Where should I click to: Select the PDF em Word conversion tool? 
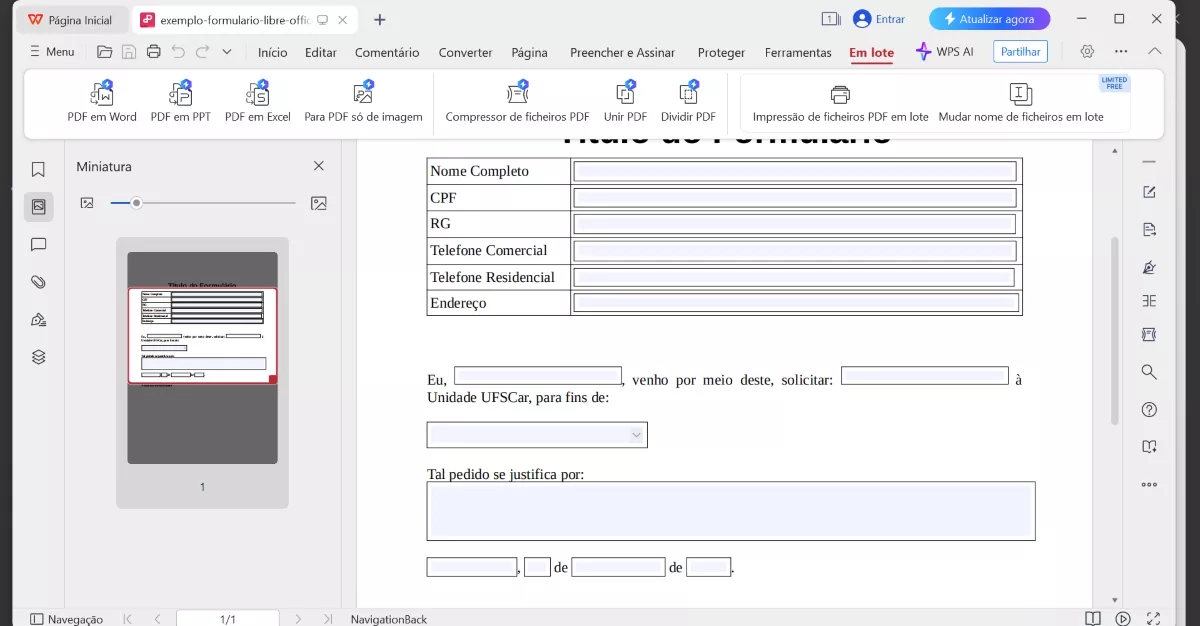[x=101, y=100]
